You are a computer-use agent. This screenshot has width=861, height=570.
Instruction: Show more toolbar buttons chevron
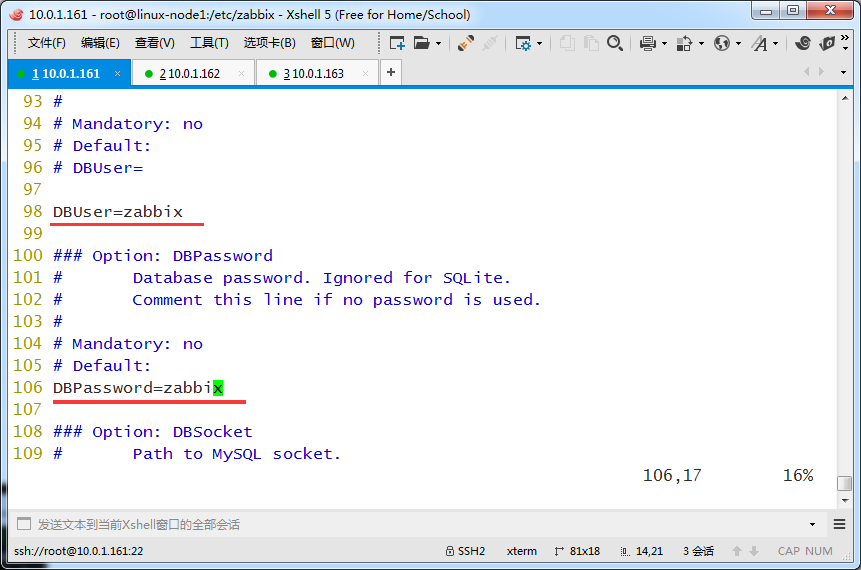pos(845,42)
